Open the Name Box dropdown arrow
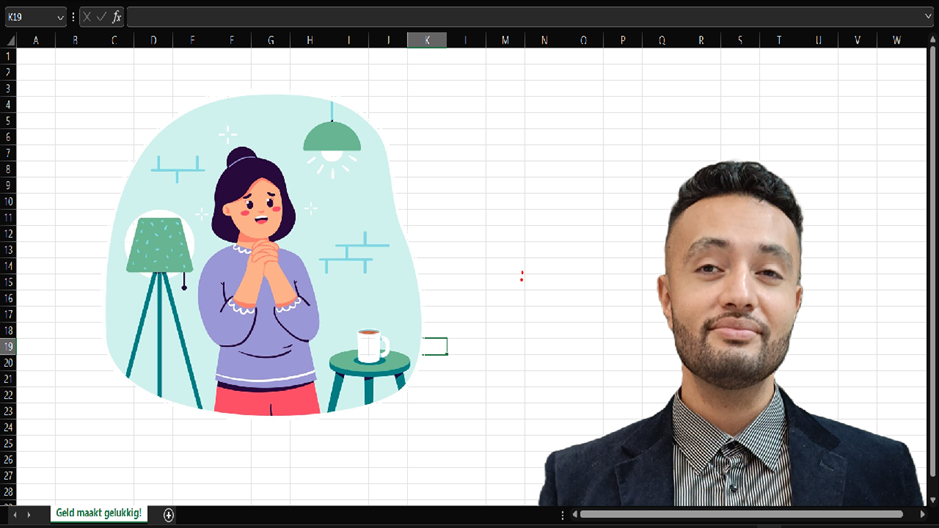Viewport: 939px width, 528px height. (x=60, y=17)
